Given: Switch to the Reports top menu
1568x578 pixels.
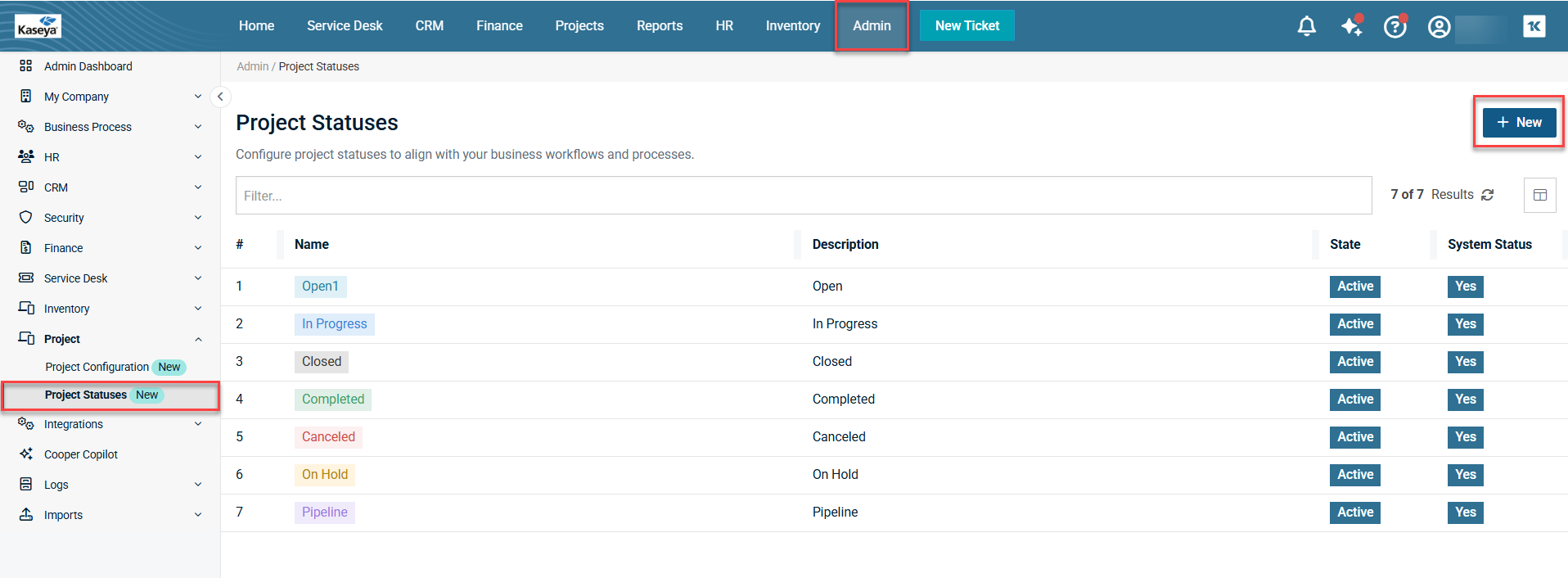Looking at the screenshot, I should (659, 26).
